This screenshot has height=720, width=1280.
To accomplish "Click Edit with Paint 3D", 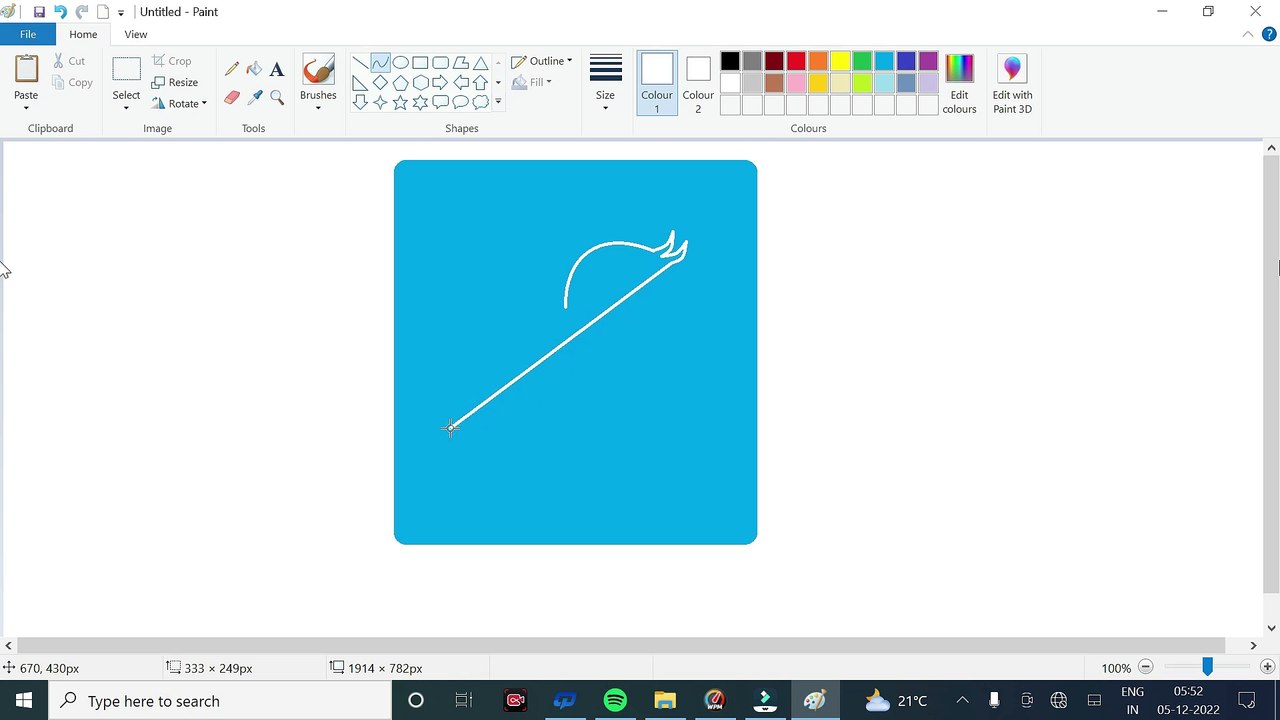I will [1012, 82].
